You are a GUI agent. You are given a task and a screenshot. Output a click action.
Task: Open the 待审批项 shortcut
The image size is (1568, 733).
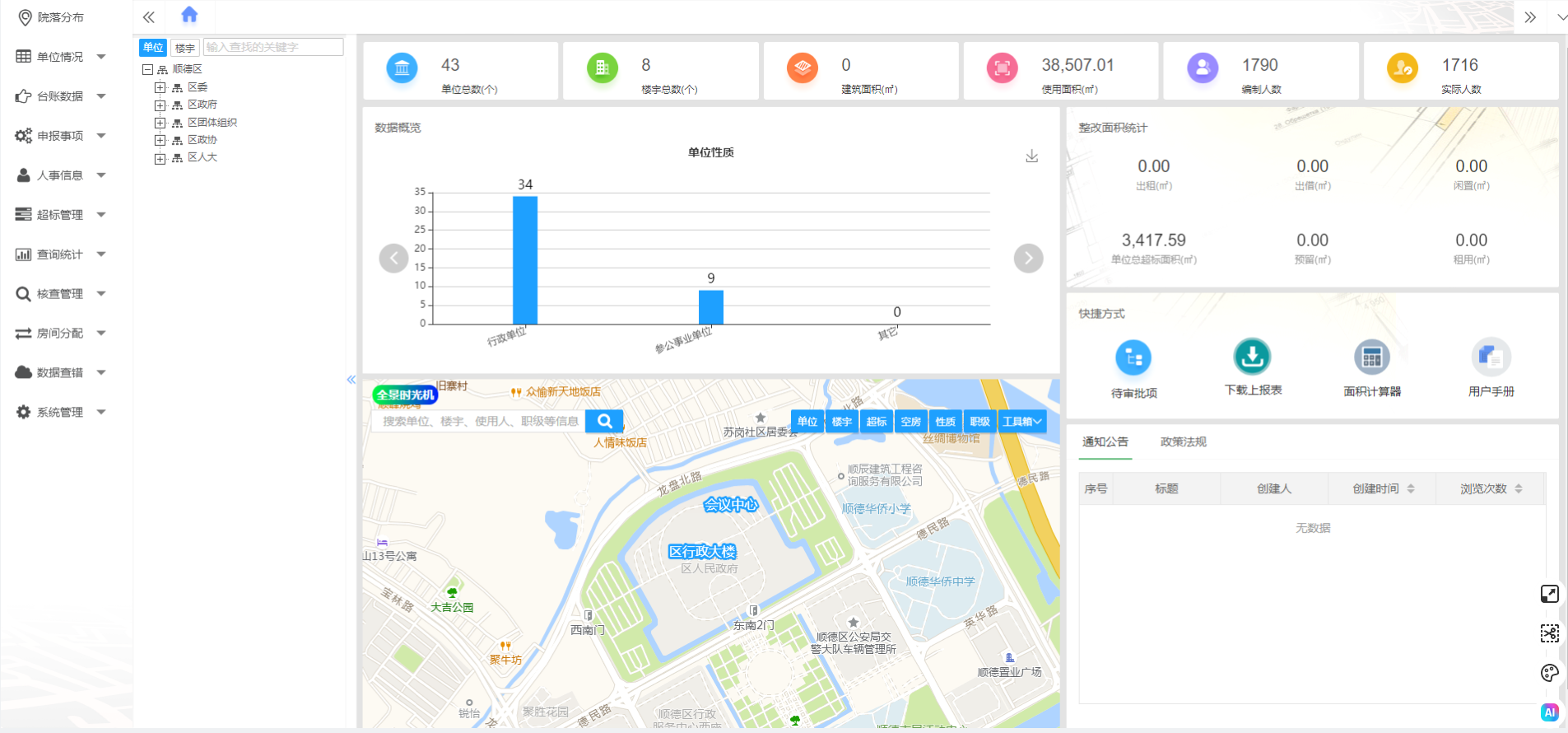coord(1133,370)
